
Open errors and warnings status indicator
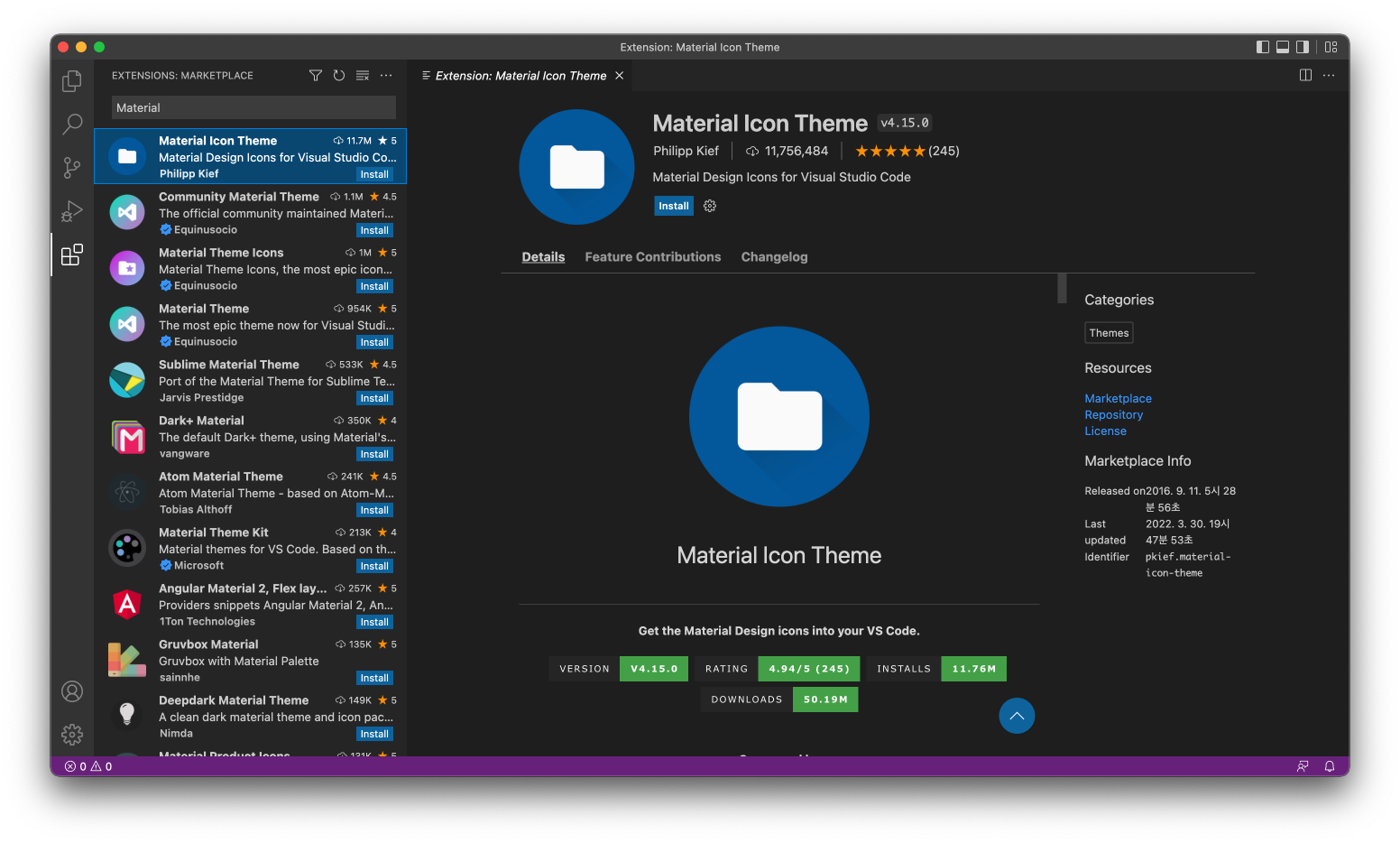pyautogui.click(x=88, y=766)
